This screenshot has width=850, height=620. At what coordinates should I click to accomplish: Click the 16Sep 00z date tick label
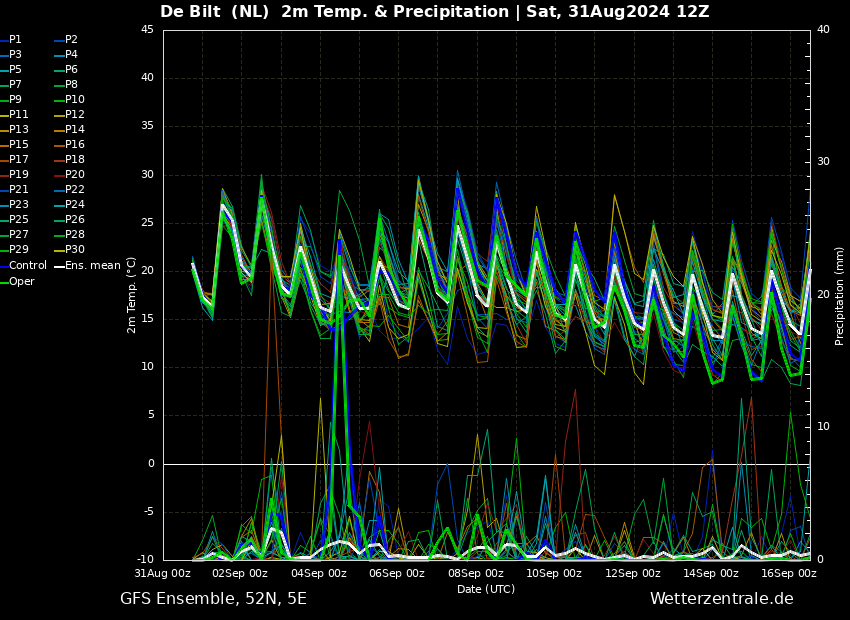click(x=790, y=573)
